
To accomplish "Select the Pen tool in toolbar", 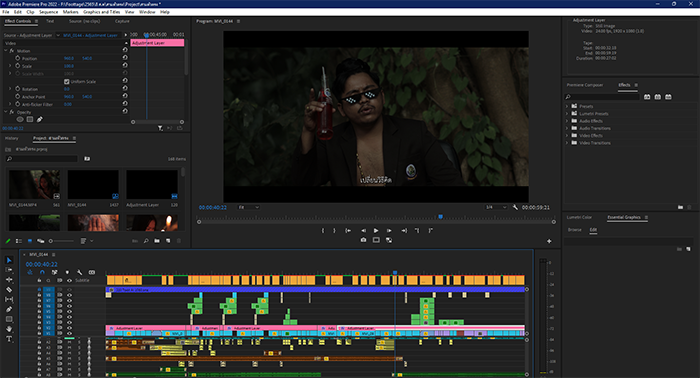I will (9, 309).
